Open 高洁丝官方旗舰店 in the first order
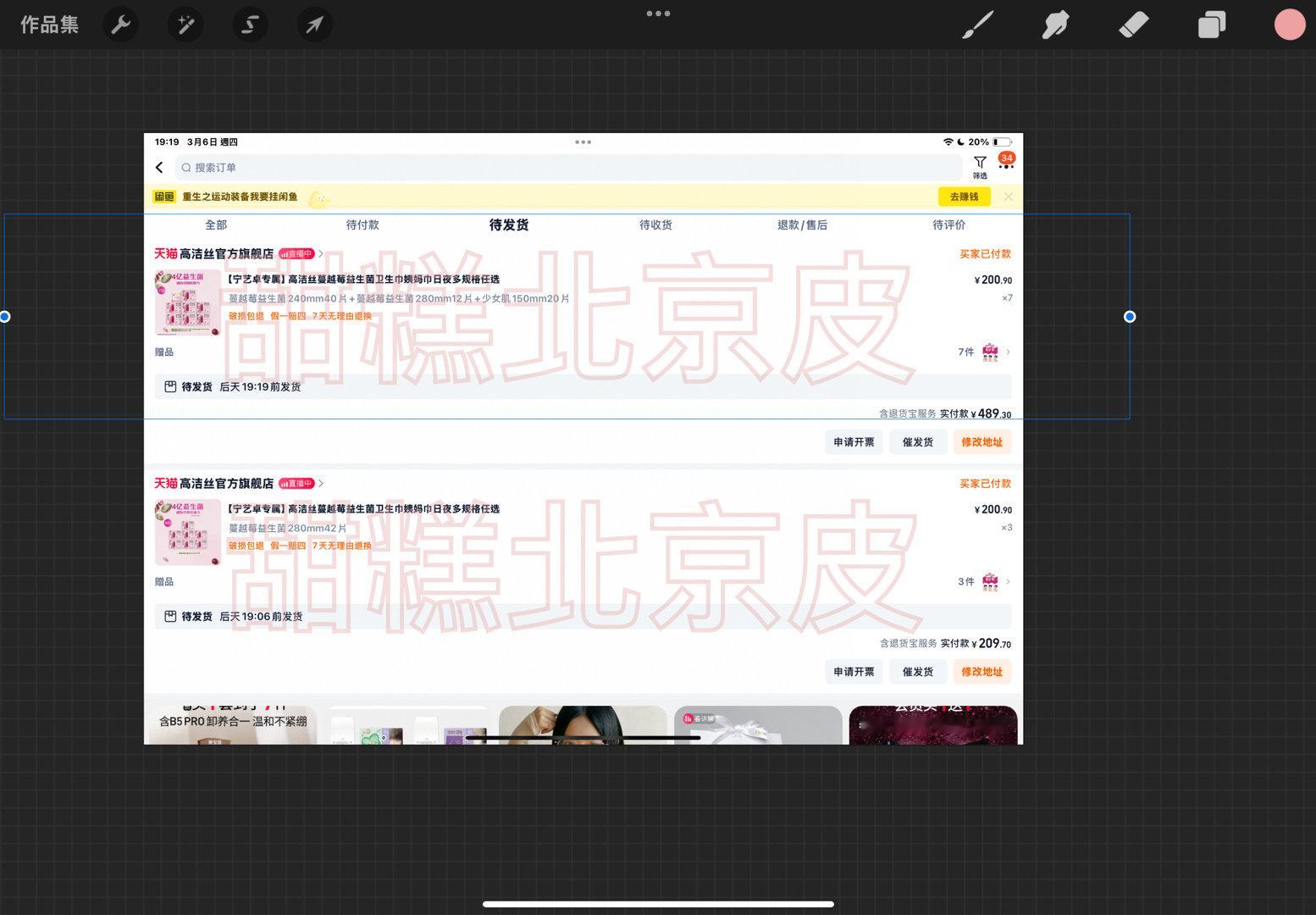1316x915 pixels. click(226, 253)
